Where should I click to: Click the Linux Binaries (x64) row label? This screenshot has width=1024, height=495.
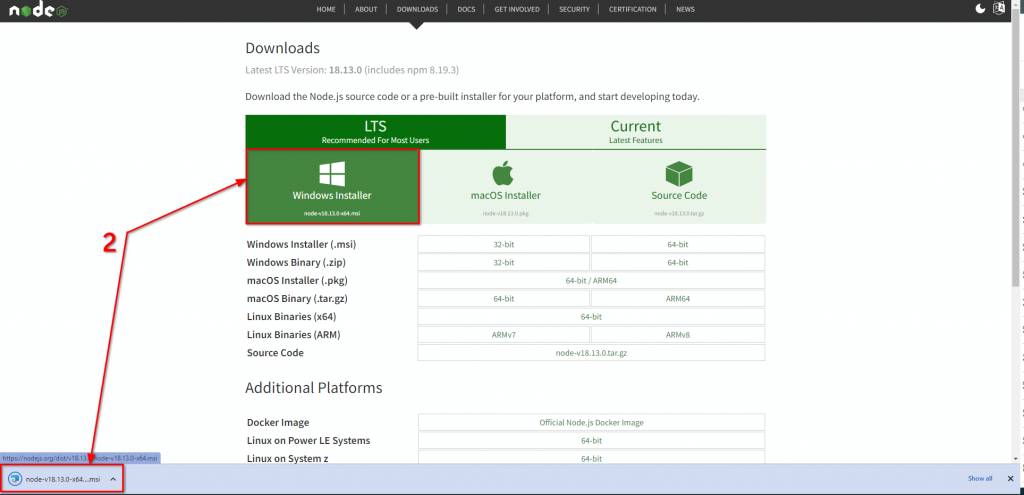[x=291, y=317]
